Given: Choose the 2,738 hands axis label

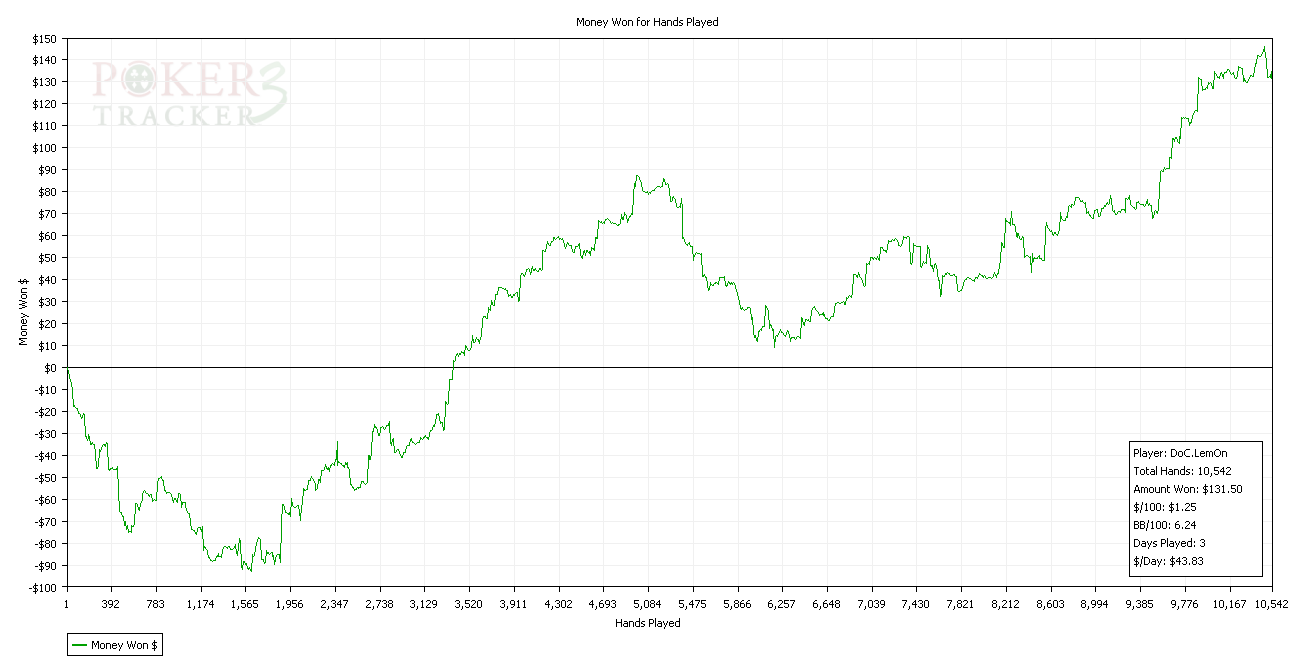Looking at the screenshot, I should tap(379, 605).
